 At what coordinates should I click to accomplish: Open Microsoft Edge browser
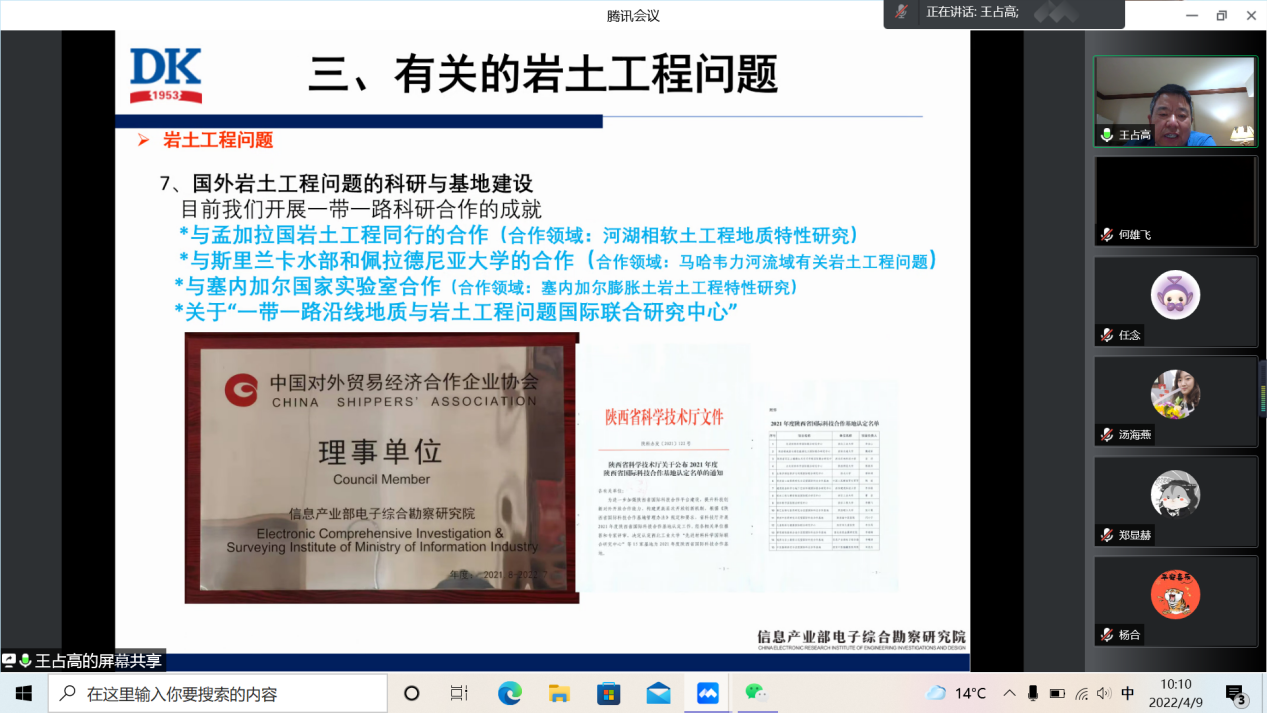click(508, 691)
